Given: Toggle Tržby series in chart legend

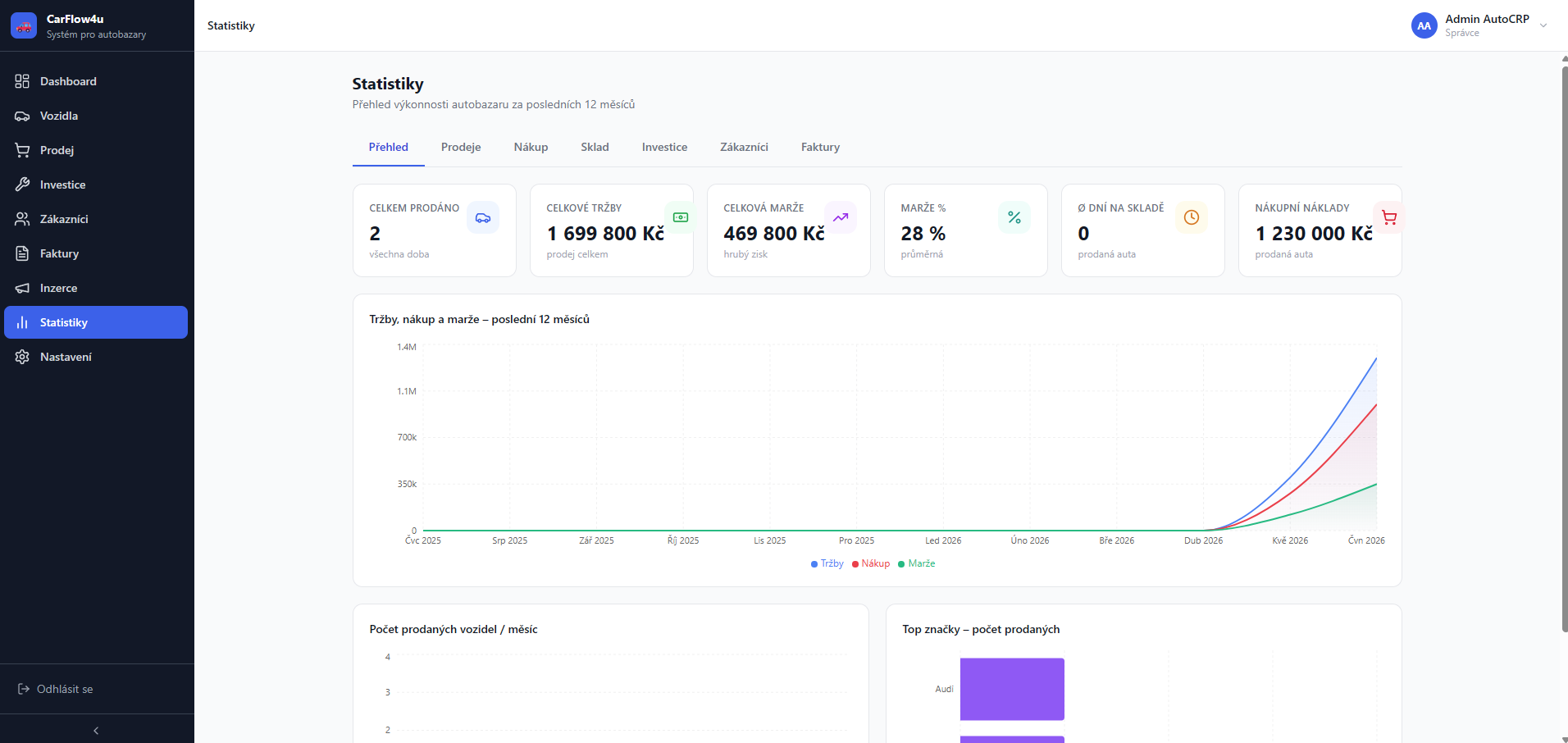Looking at the screenshot, I should [x=827, y=563].
